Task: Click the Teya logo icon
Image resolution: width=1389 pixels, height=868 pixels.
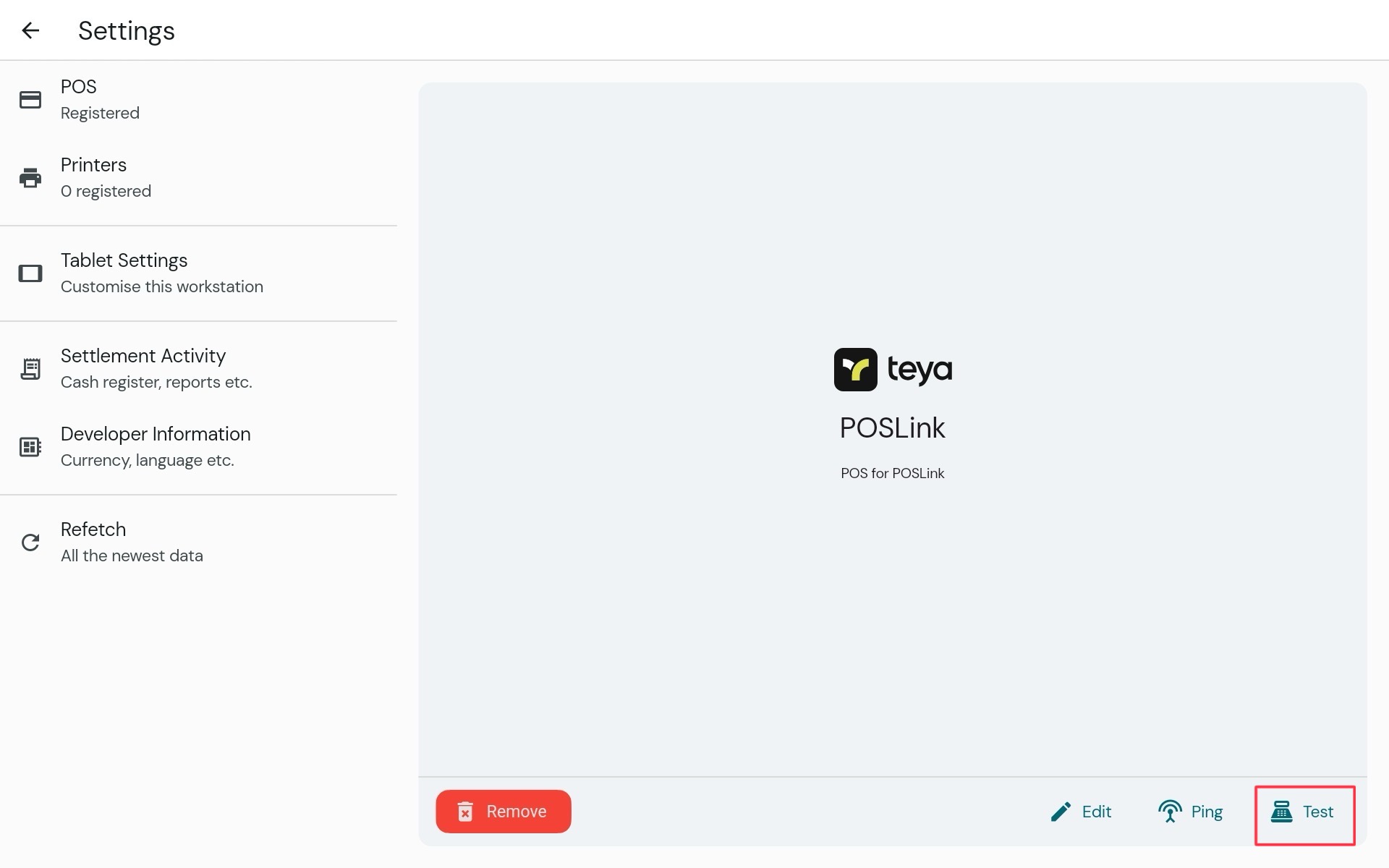Action: click(x=856, y=370)
